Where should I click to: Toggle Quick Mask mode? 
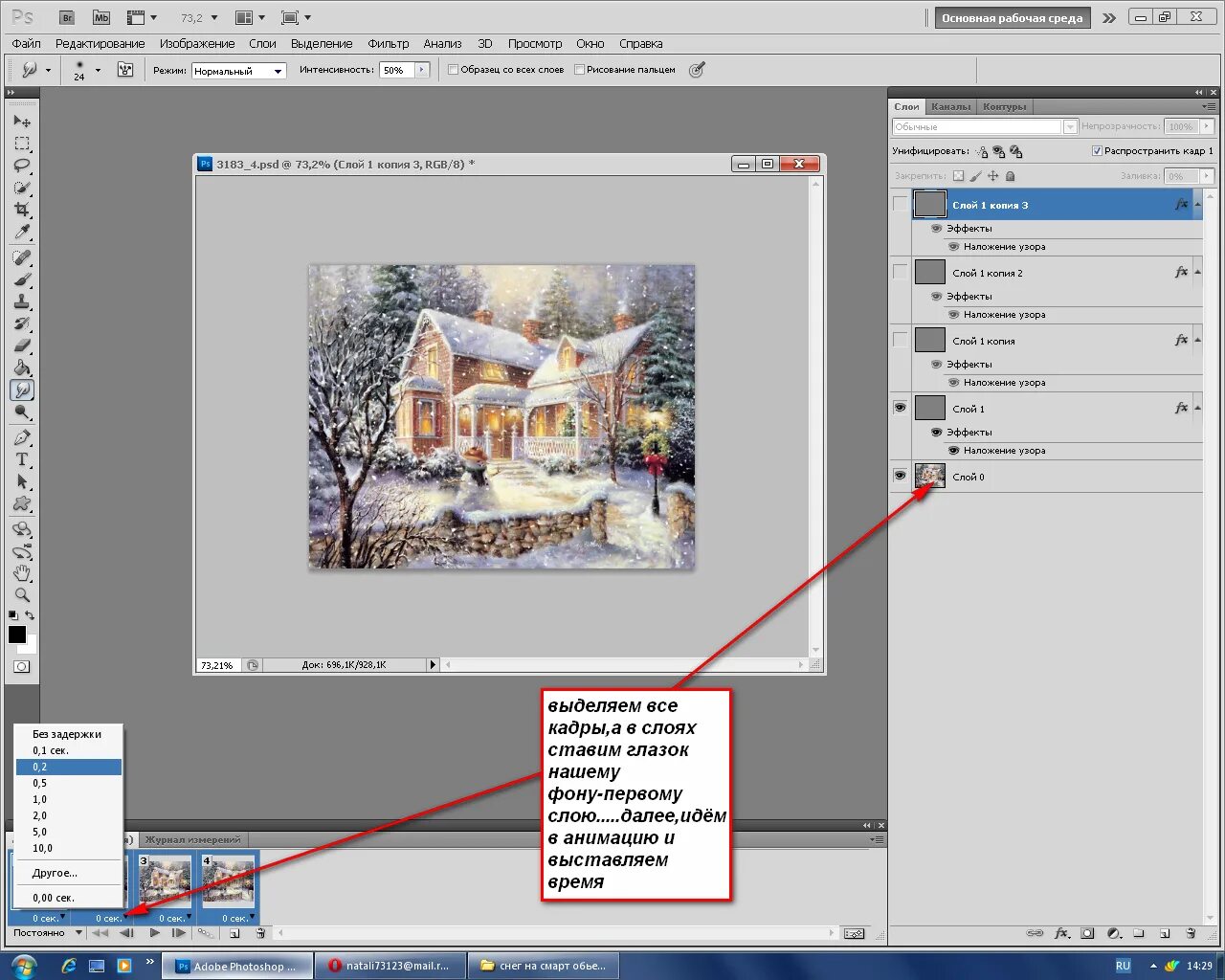click(22, 666)
